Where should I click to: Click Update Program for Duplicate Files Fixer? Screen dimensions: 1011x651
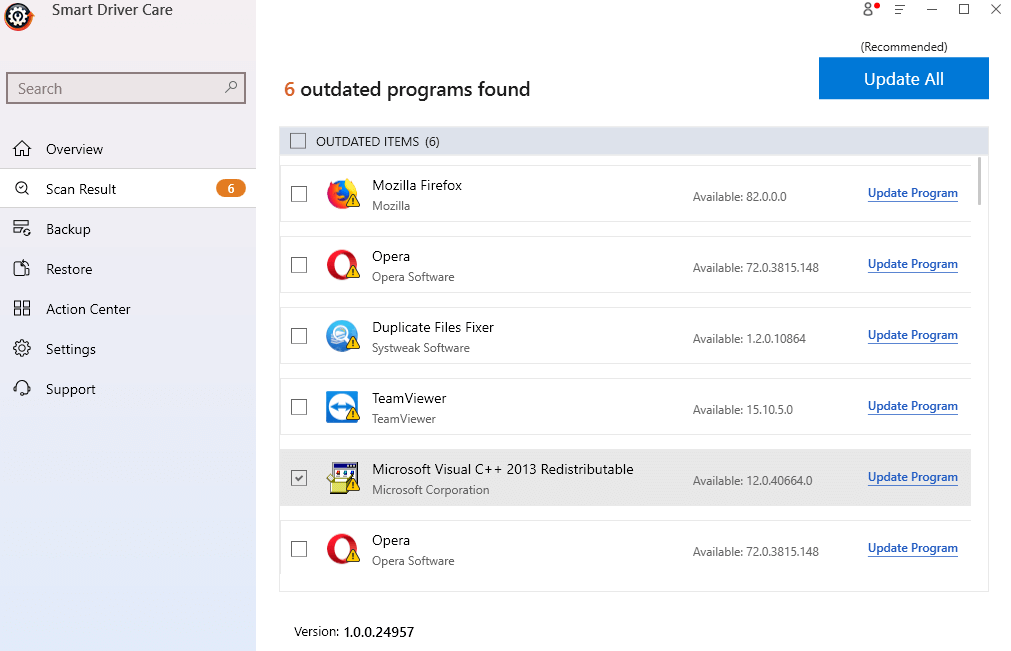911,334
